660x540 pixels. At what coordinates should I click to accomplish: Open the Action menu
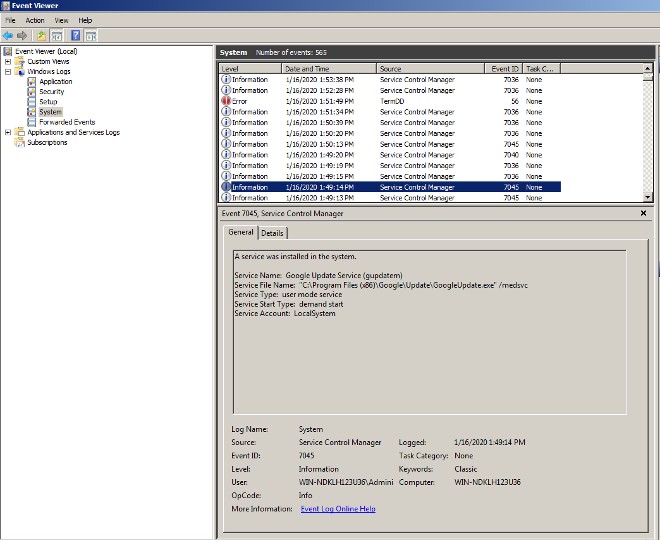point(35,20)
